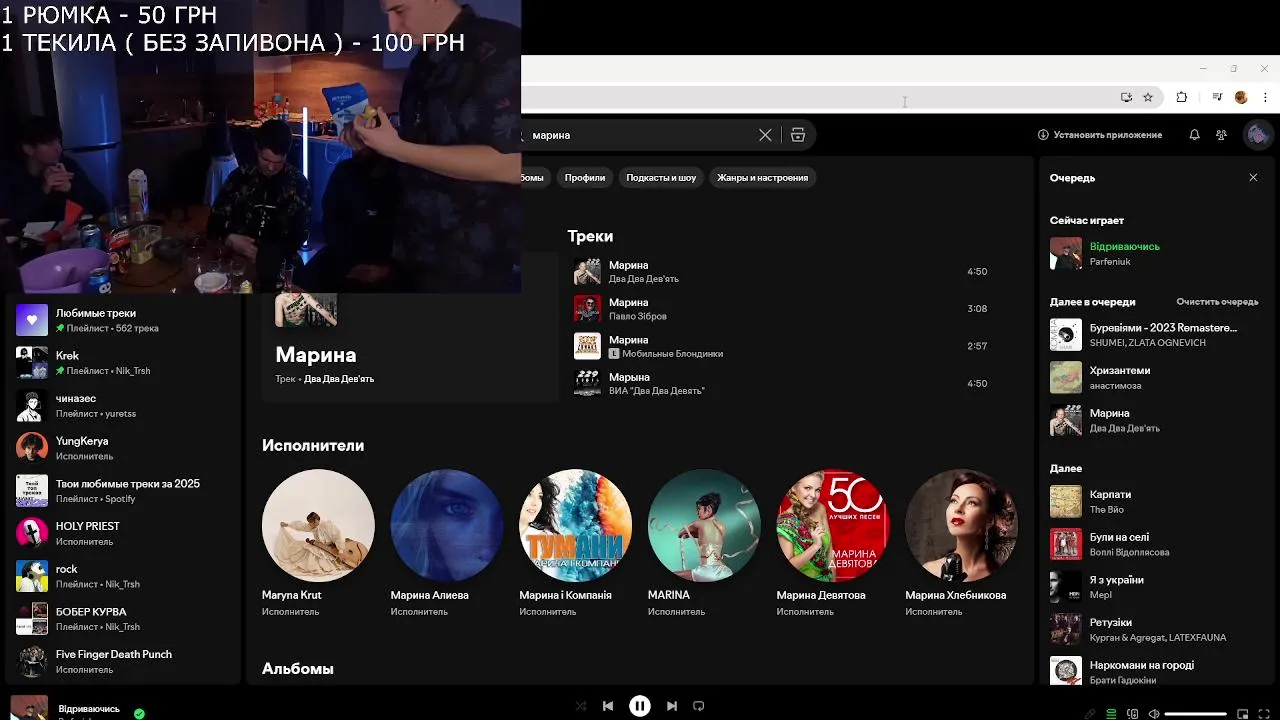Select the Профили filter tab
Screen dimensions: 1280x720
tap(585, 178)
